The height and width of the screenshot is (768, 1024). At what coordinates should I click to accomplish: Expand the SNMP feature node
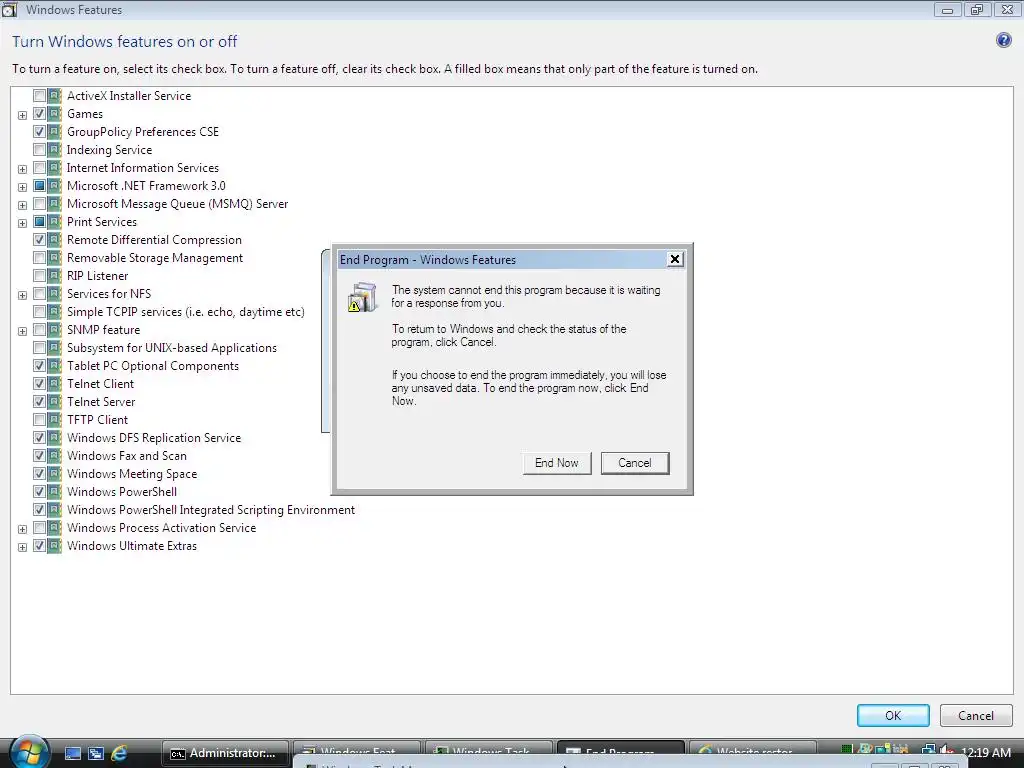(22, 331)
